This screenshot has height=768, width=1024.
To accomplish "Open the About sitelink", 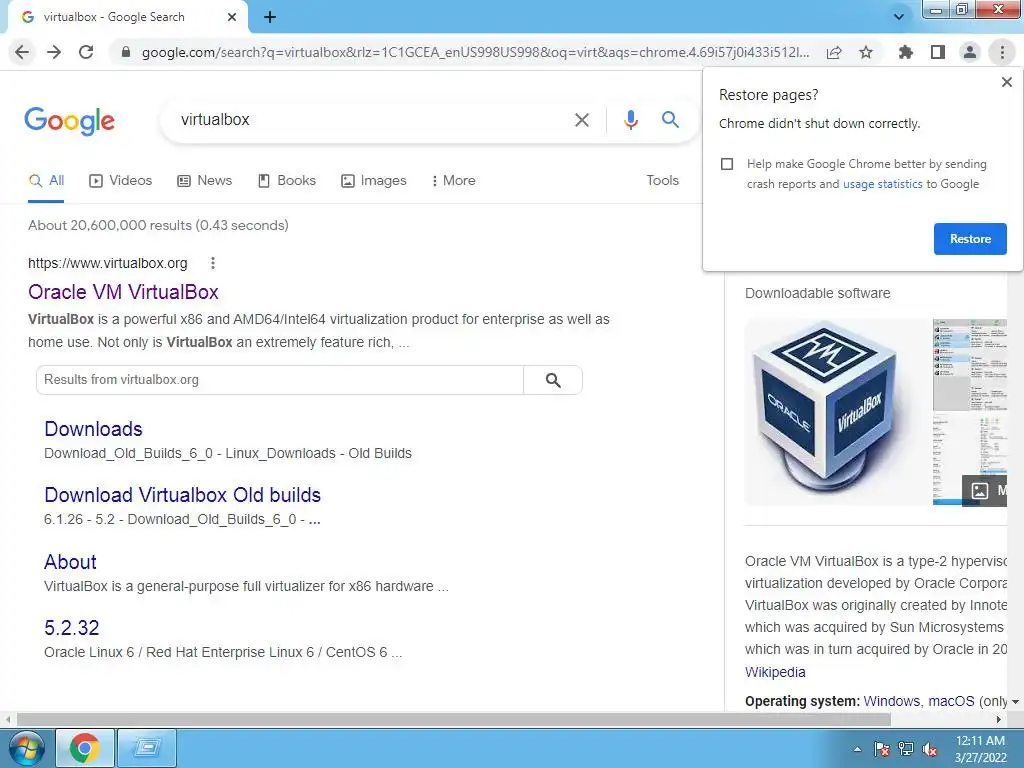I will (71, 562).
